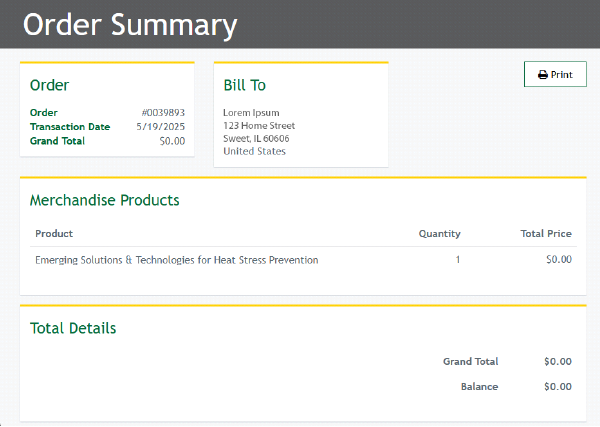Click the Total Details heading
This screenshot has width=600, height=427.
(x=73, y=328)
